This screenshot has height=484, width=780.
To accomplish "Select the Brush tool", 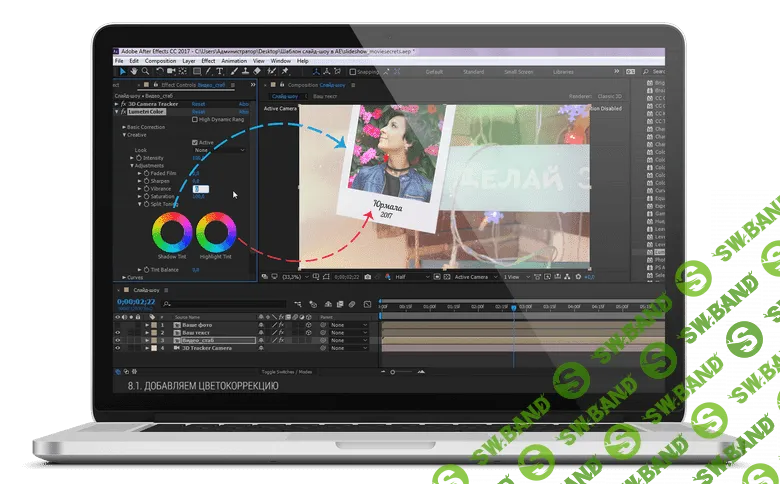I will point(234,72).
